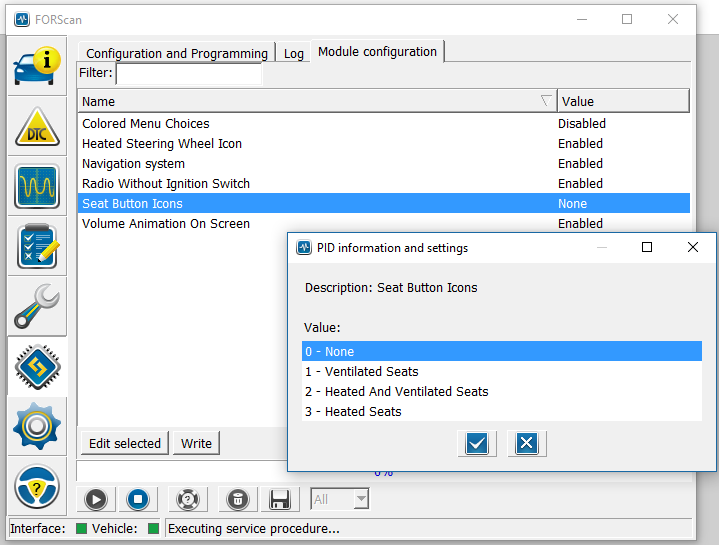Confirm the PID setting with checkmark button

(x=477, y=443)
